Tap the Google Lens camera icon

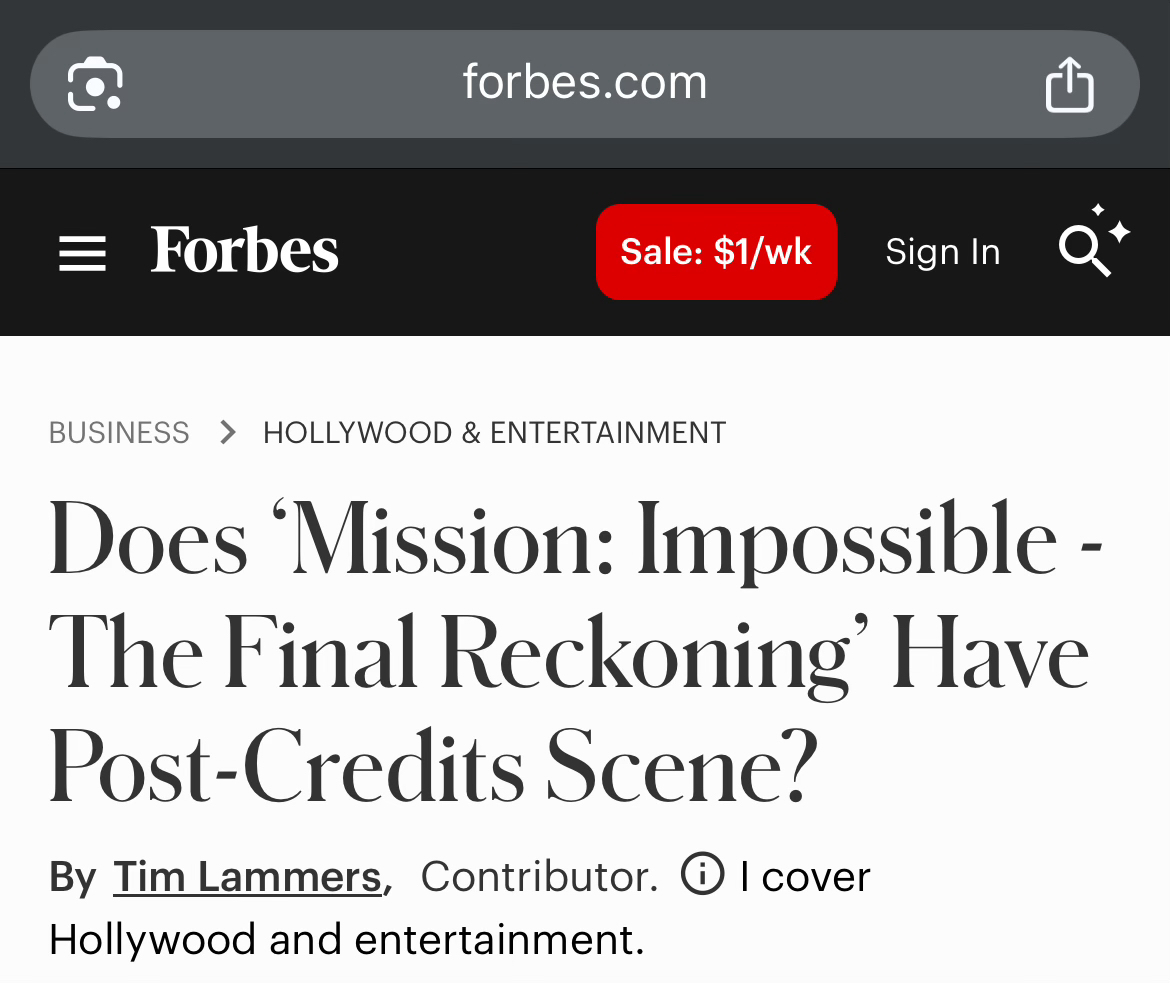[95, 84]
